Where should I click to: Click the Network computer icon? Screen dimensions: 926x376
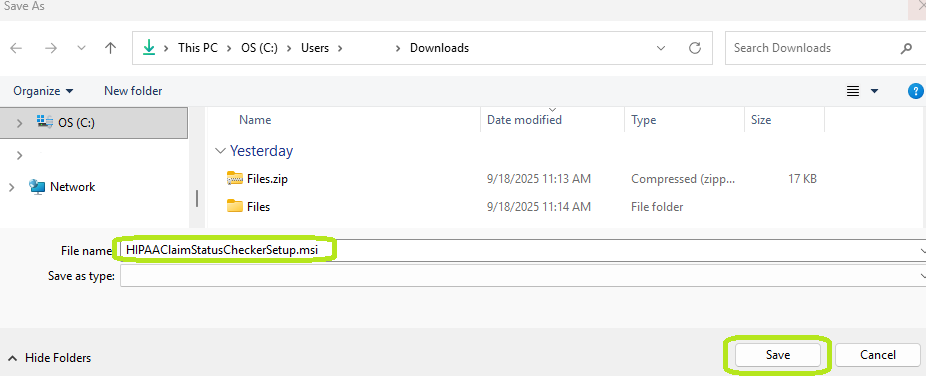coord(37,187)
